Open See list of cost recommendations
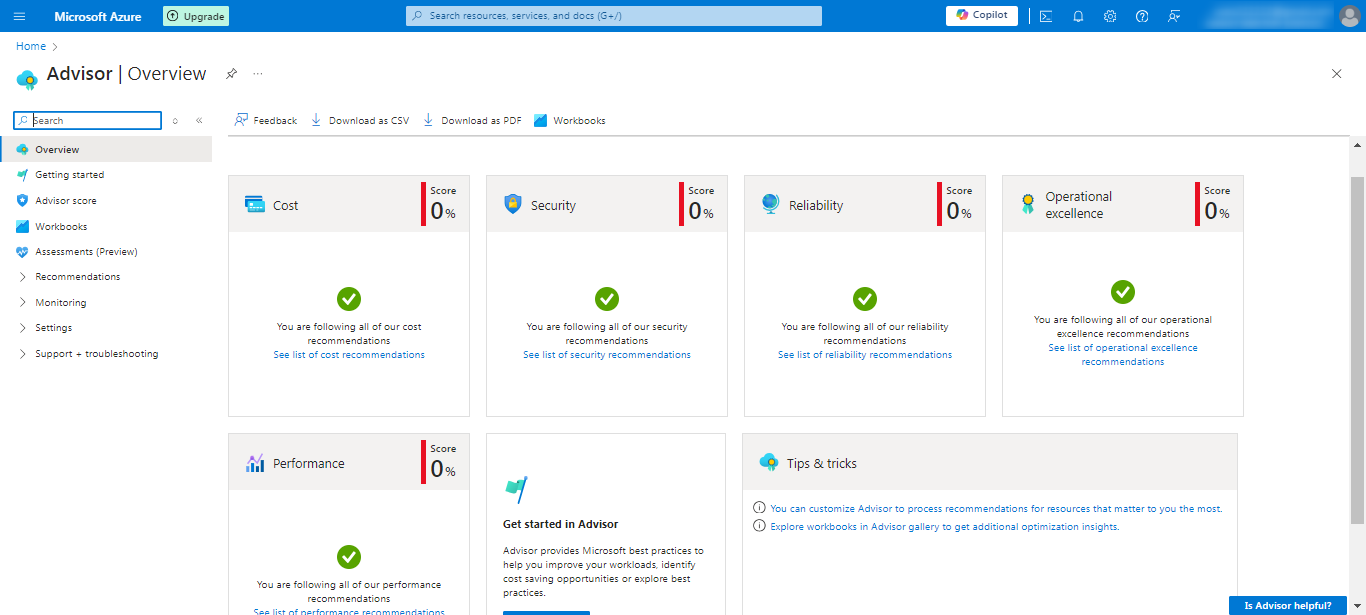 pyautogui.click(x=349, y=355)
